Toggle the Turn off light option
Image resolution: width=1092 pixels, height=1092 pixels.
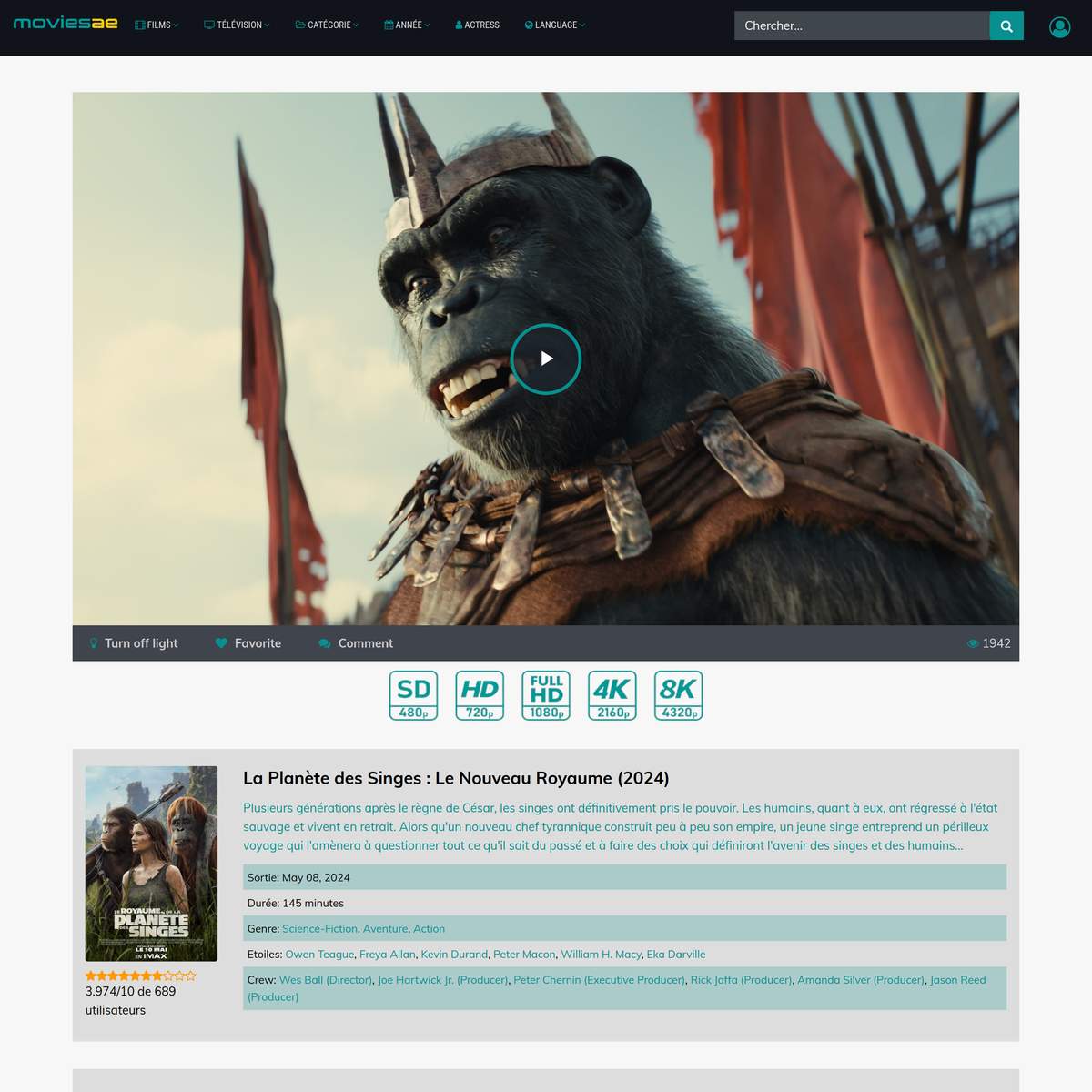[133, 643]
